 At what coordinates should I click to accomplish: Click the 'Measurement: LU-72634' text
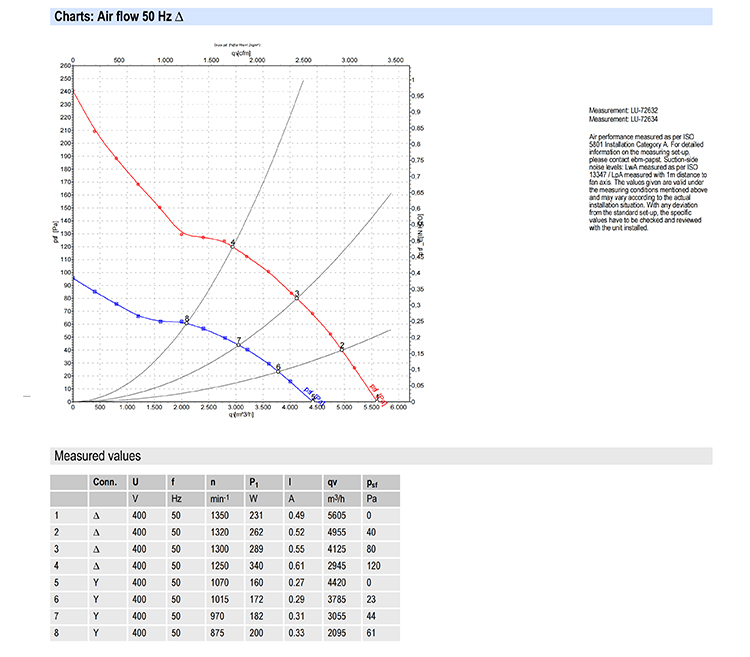coord(623,119)
